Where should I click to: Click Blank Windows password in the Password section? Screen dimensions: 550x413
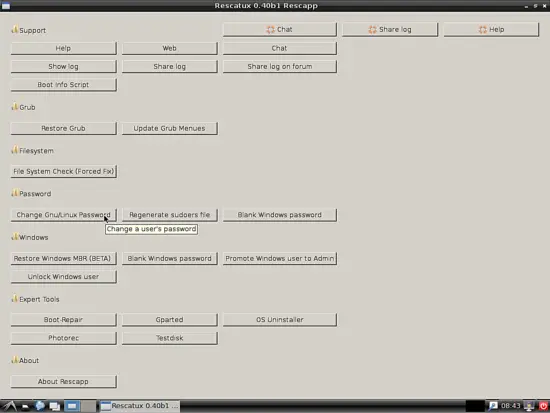click(x=280, y=215)
